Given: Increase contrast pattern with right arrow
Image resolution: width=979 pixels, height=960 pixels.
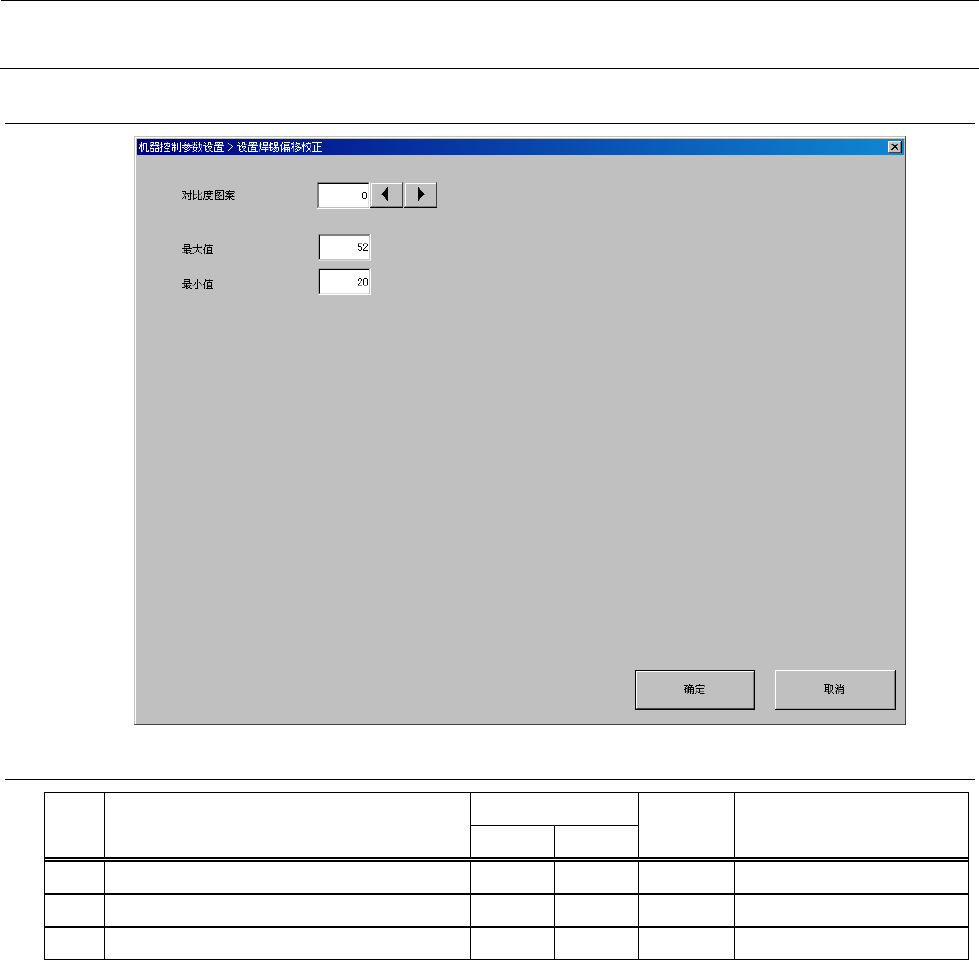Looking at the screenshot, I should tap(420, 195).
